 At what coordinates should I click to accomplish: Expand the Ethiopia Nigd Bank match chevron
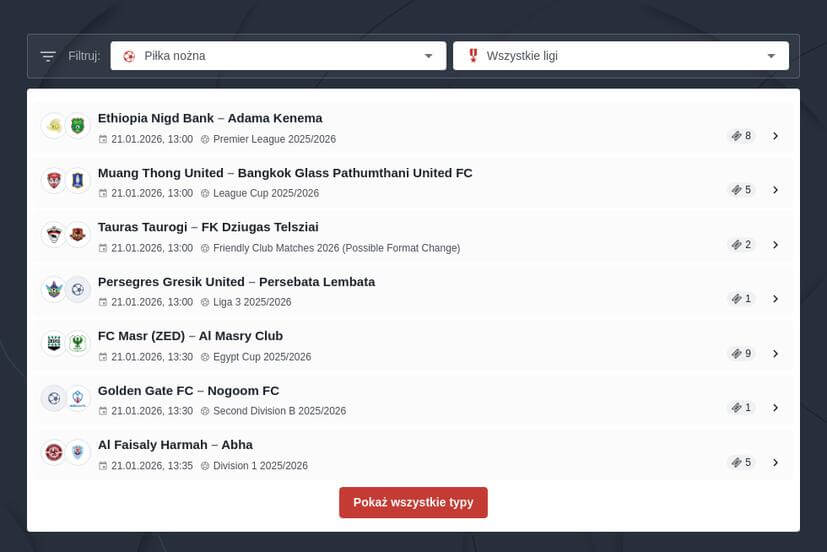pyautogui.click(x=776, y=136)
